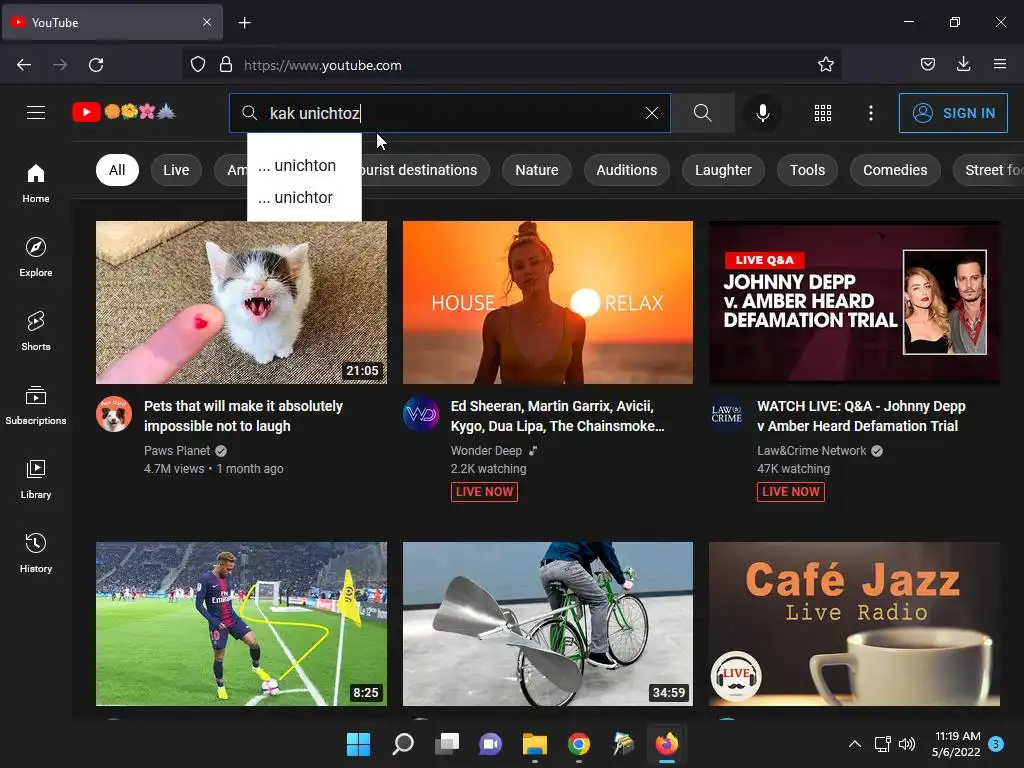Reload the page in Firefox

tap(96, 65)
